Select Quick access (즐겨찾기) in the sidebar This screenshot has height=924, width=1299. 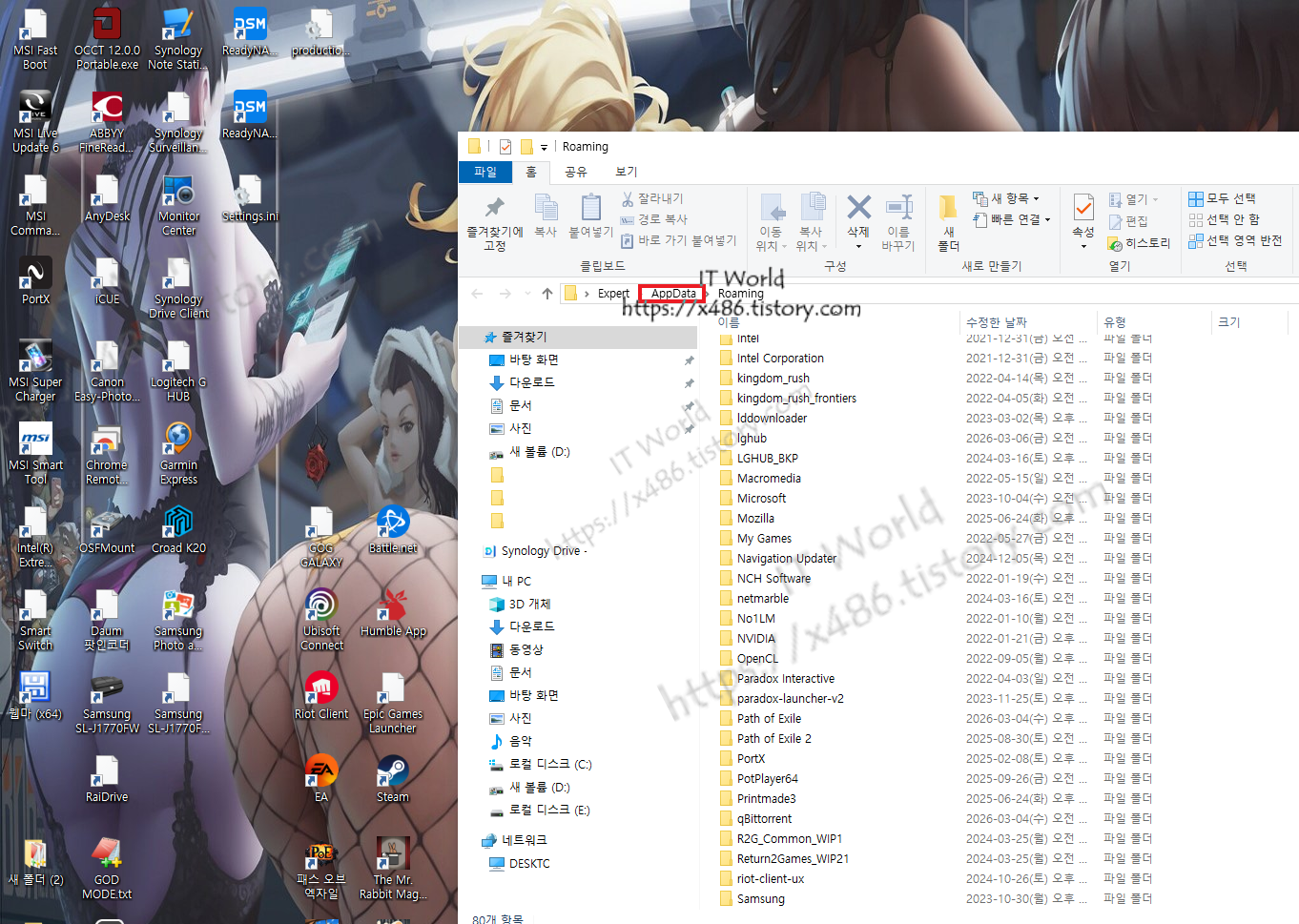(x=578, y=337)
